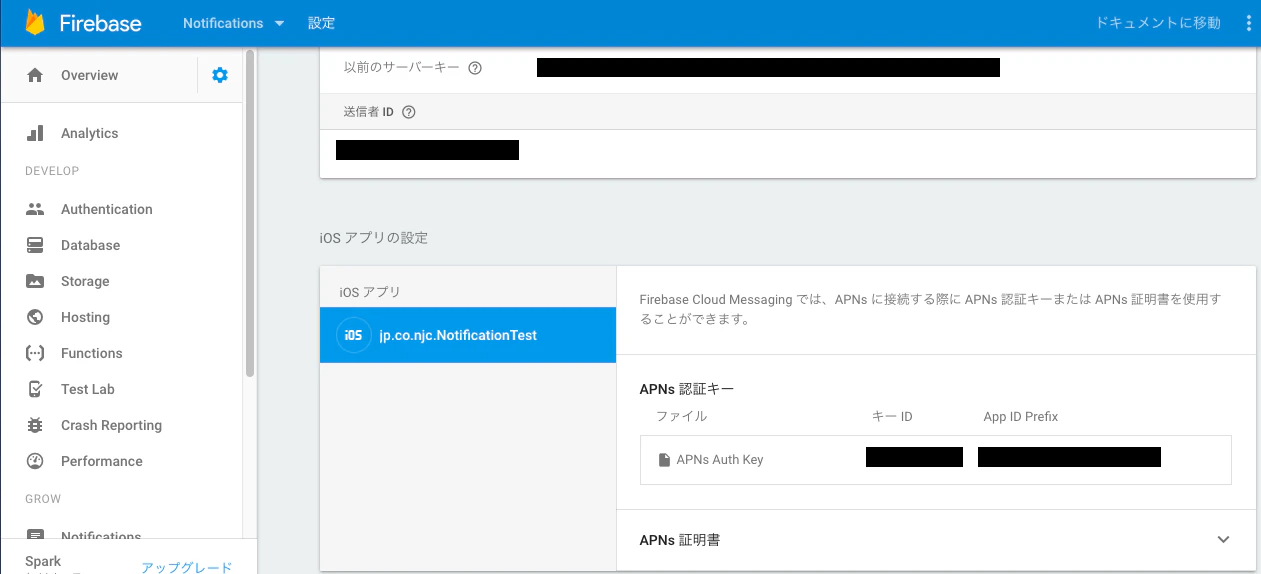The height and width of the screenshot is (574, 1261).
Task: Click the Functions brackets icon
Action: (x=35, y=353)
